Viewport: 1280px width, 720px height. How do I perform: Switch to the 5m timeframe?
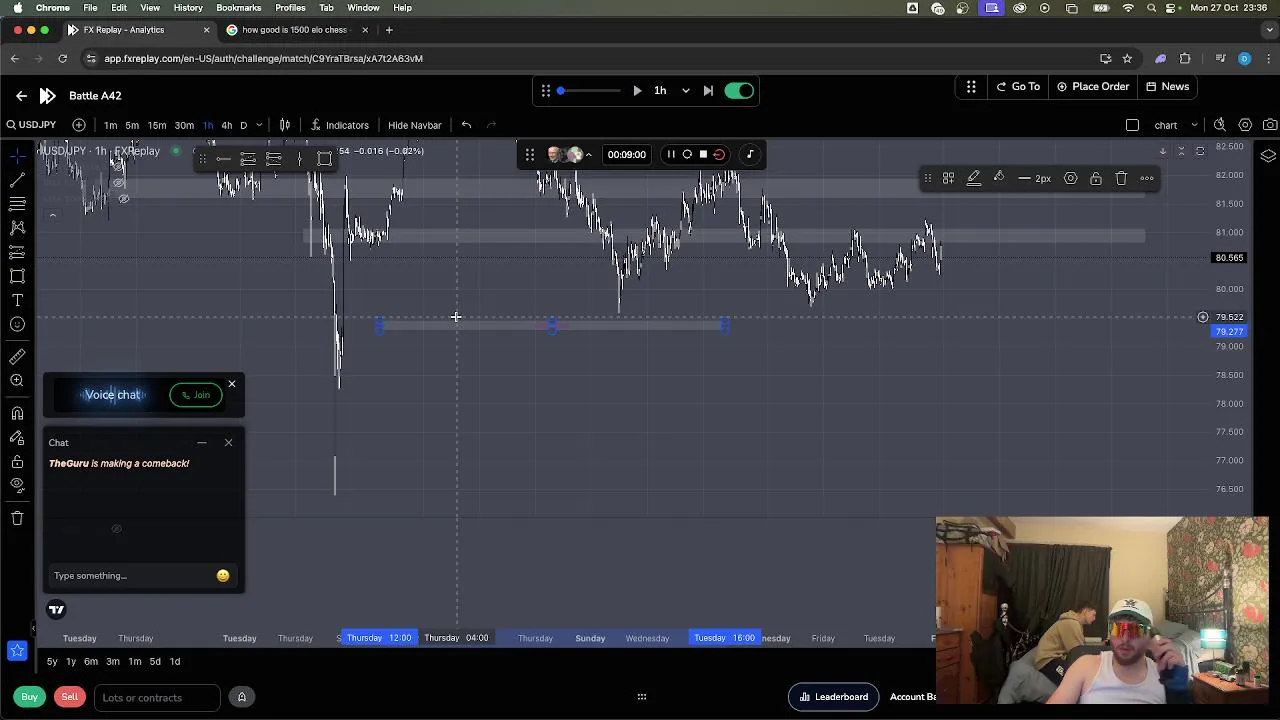pos(132,125)
